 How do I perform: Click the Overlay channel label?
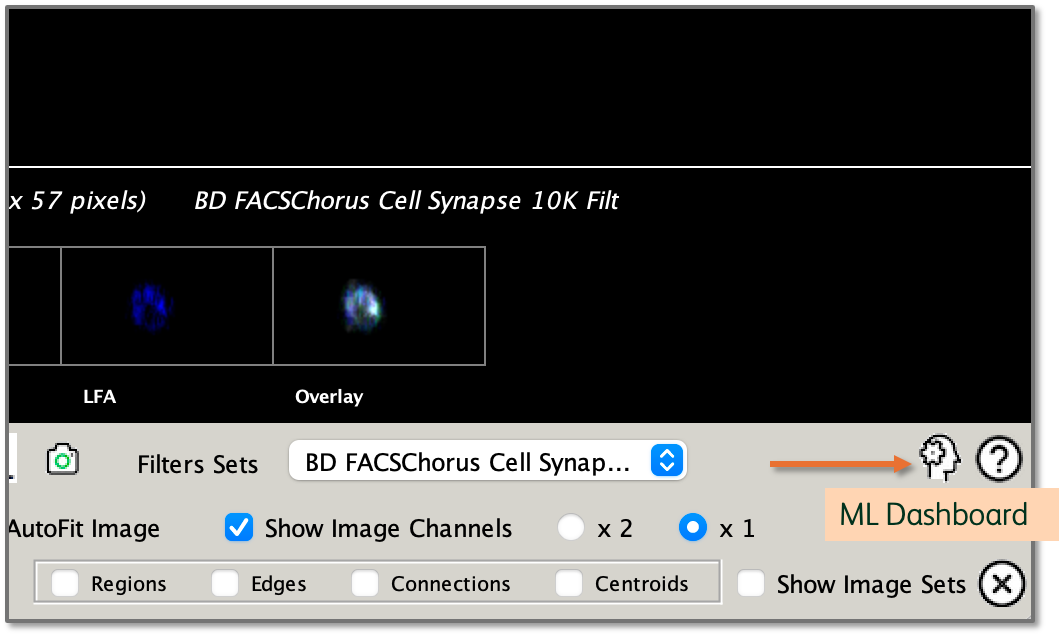pyautogui.click(x=328, y=397)
